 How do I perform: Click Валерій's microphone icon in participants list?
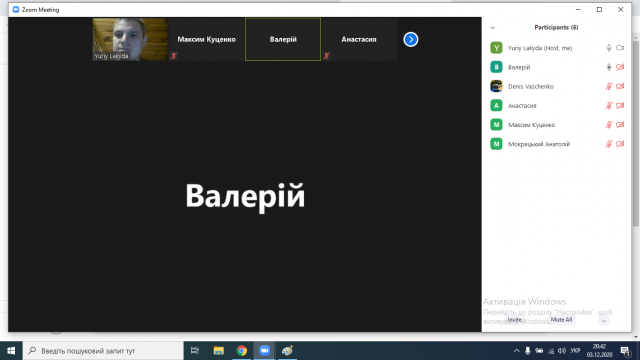coord(609,67)
